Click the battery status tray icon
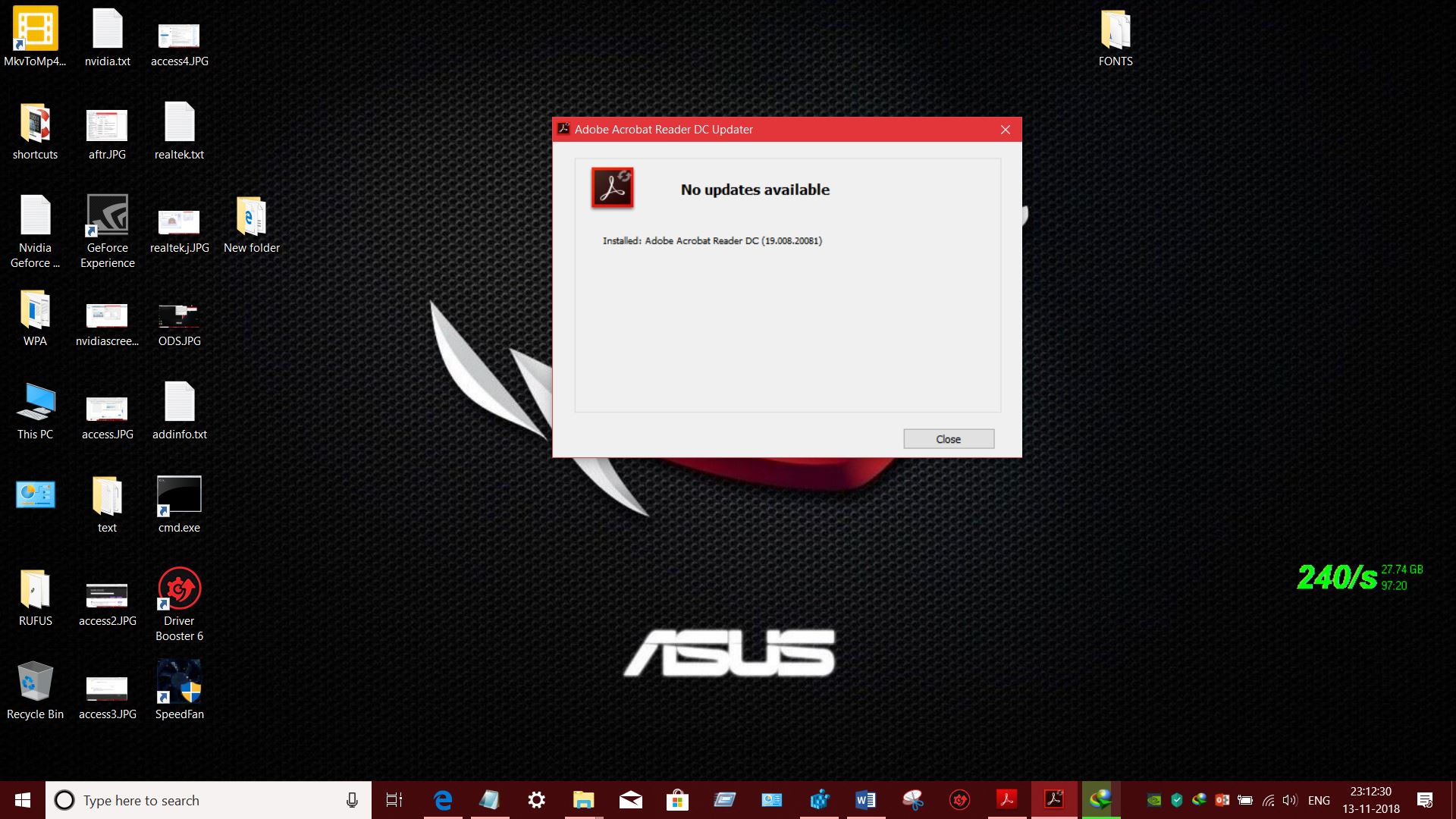The width and height of the screenshot is (1456, 819). click(1244, 800)
